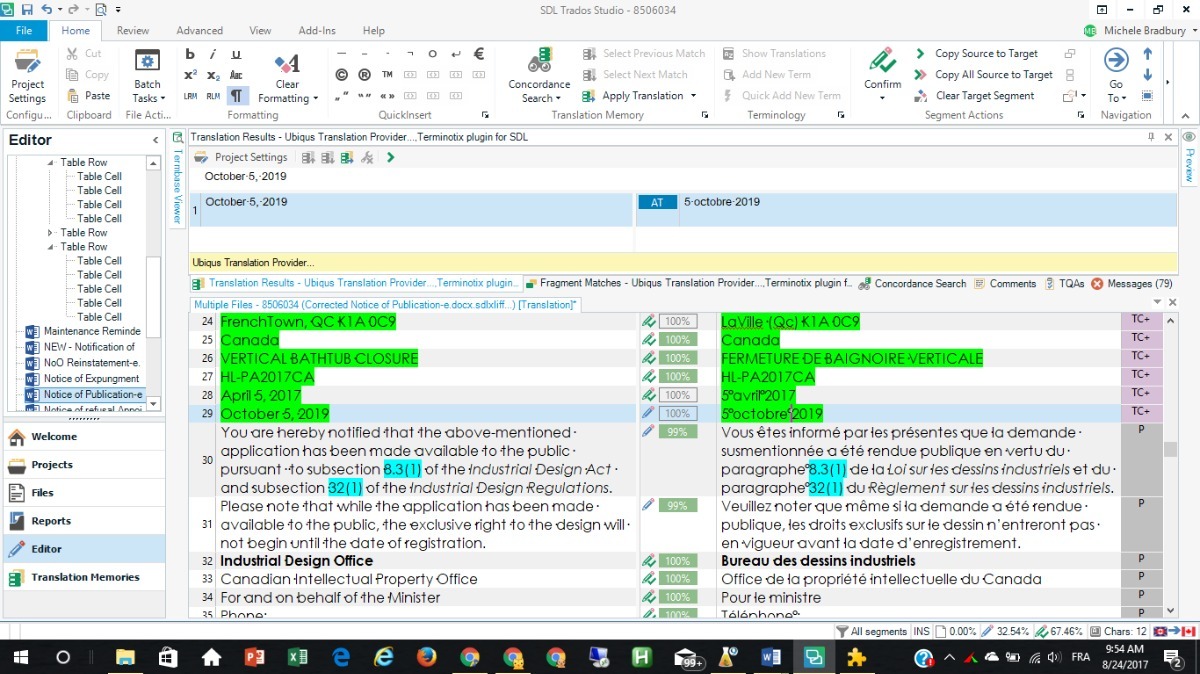The height and width of the screenshot is (674, 1200).
Task: Switch to Fragment Matches tab
Action: (688, 284)
